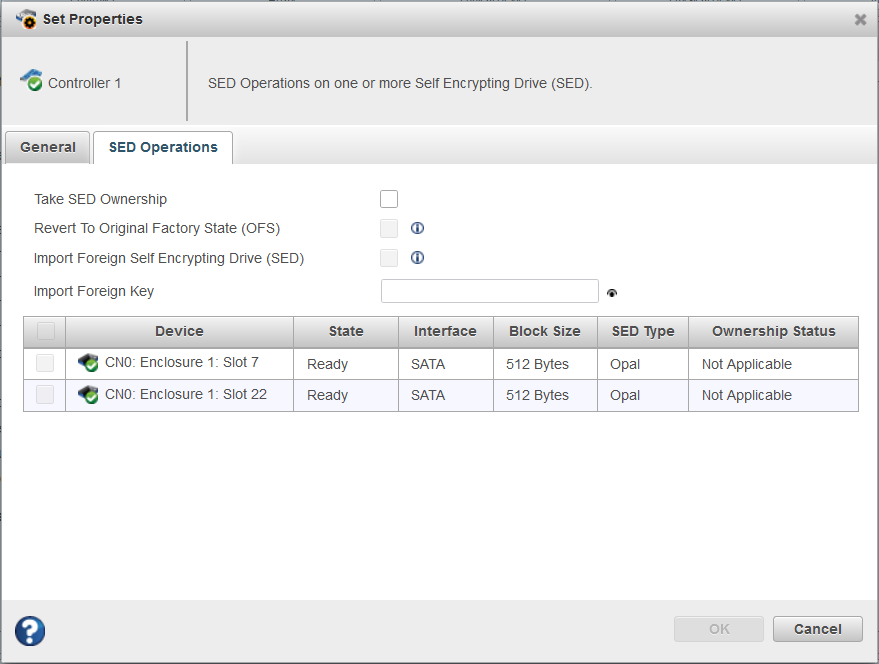Click the drive icon for Enclosure 1 Slot 7
The image size is (879, 664).
coord(87,363)
